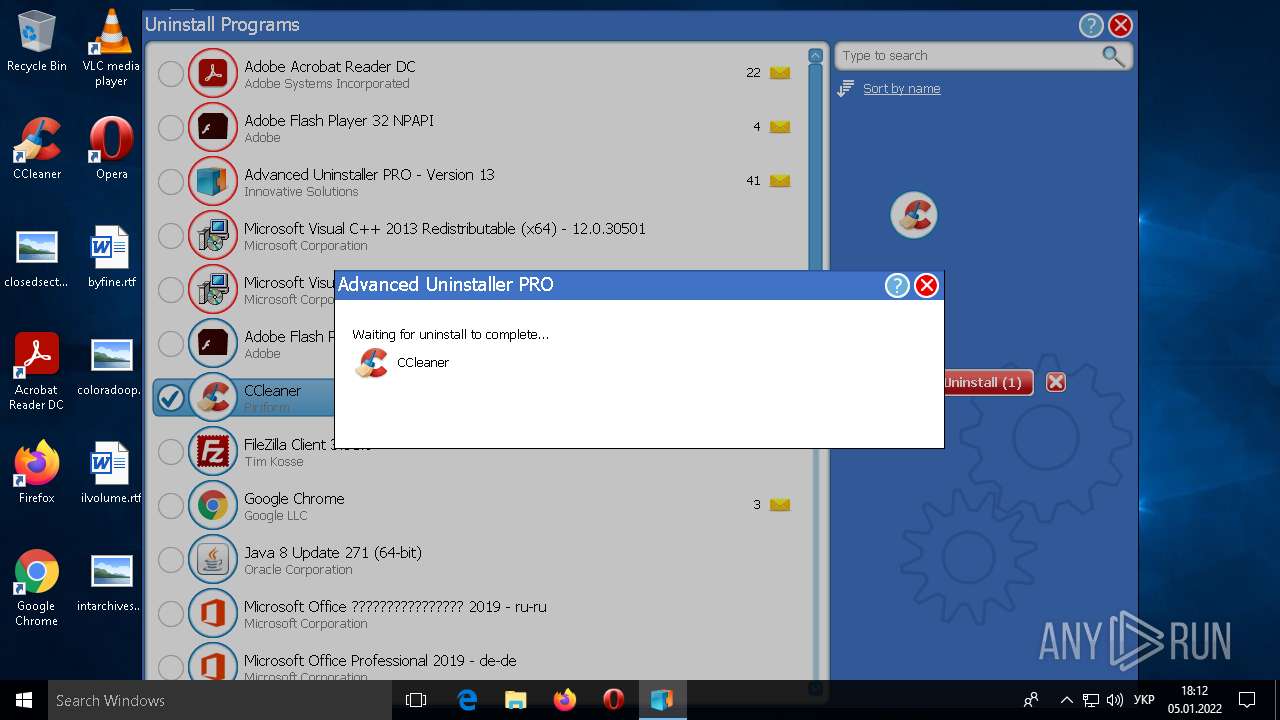Open the Recycle Bin desktop icon

tap(37, 41)
